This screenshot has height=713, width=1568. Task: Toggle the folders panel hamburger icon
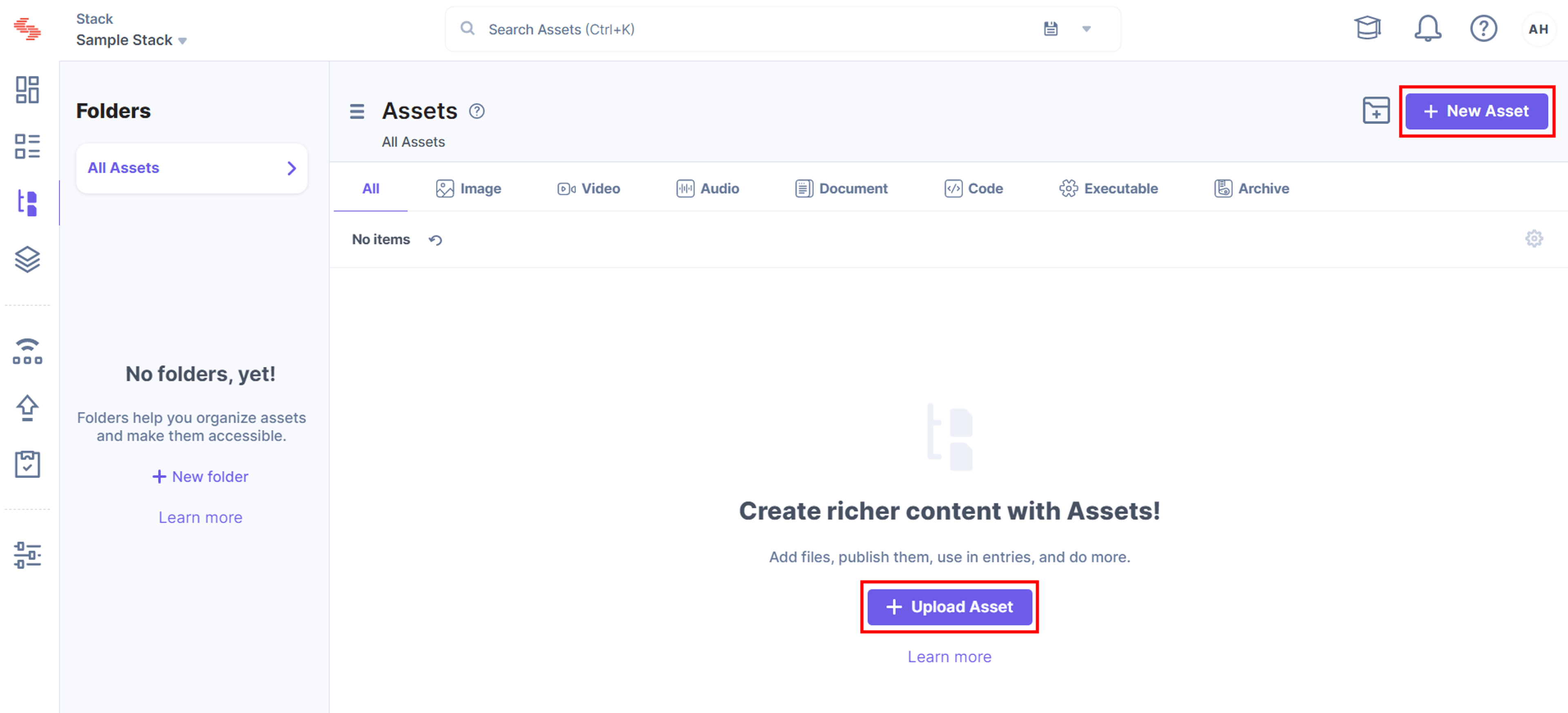pyautogui.click(x=357, y=111)
